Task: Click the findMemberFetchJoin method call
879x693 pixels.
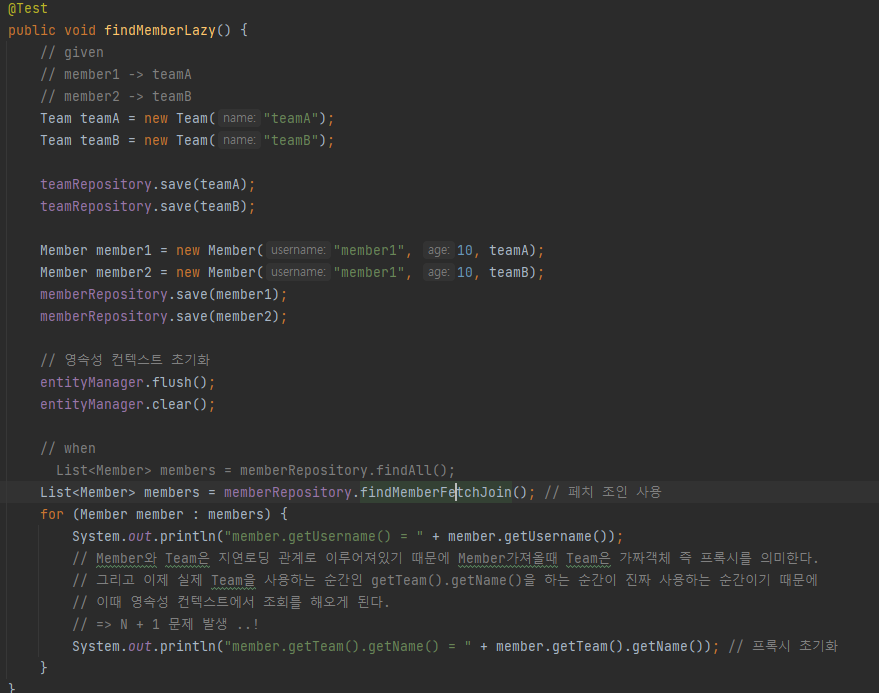Action: (x=436, y=492)
